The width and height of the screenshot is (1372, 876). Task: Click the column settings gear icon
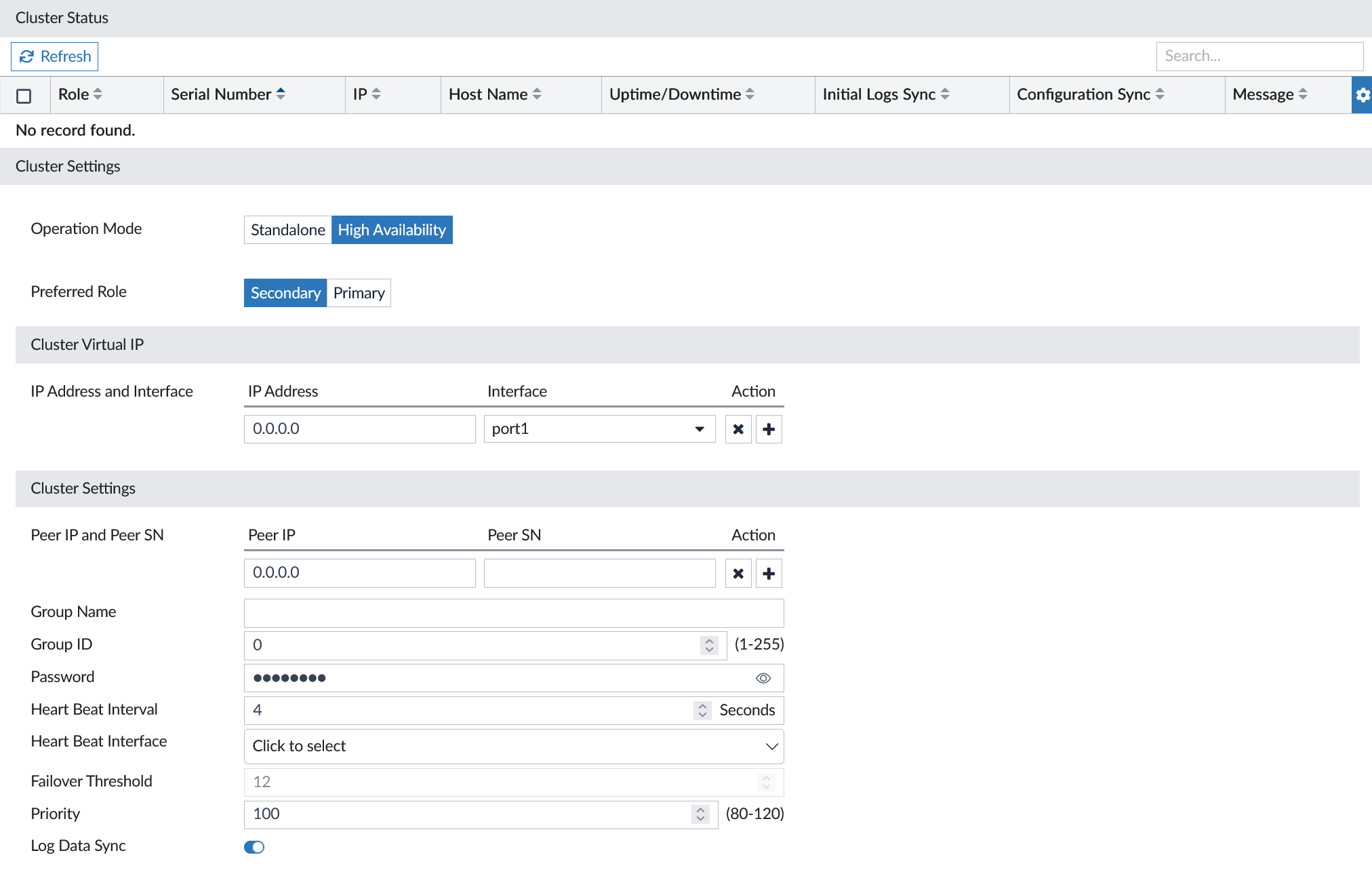tap(1362, 95)
